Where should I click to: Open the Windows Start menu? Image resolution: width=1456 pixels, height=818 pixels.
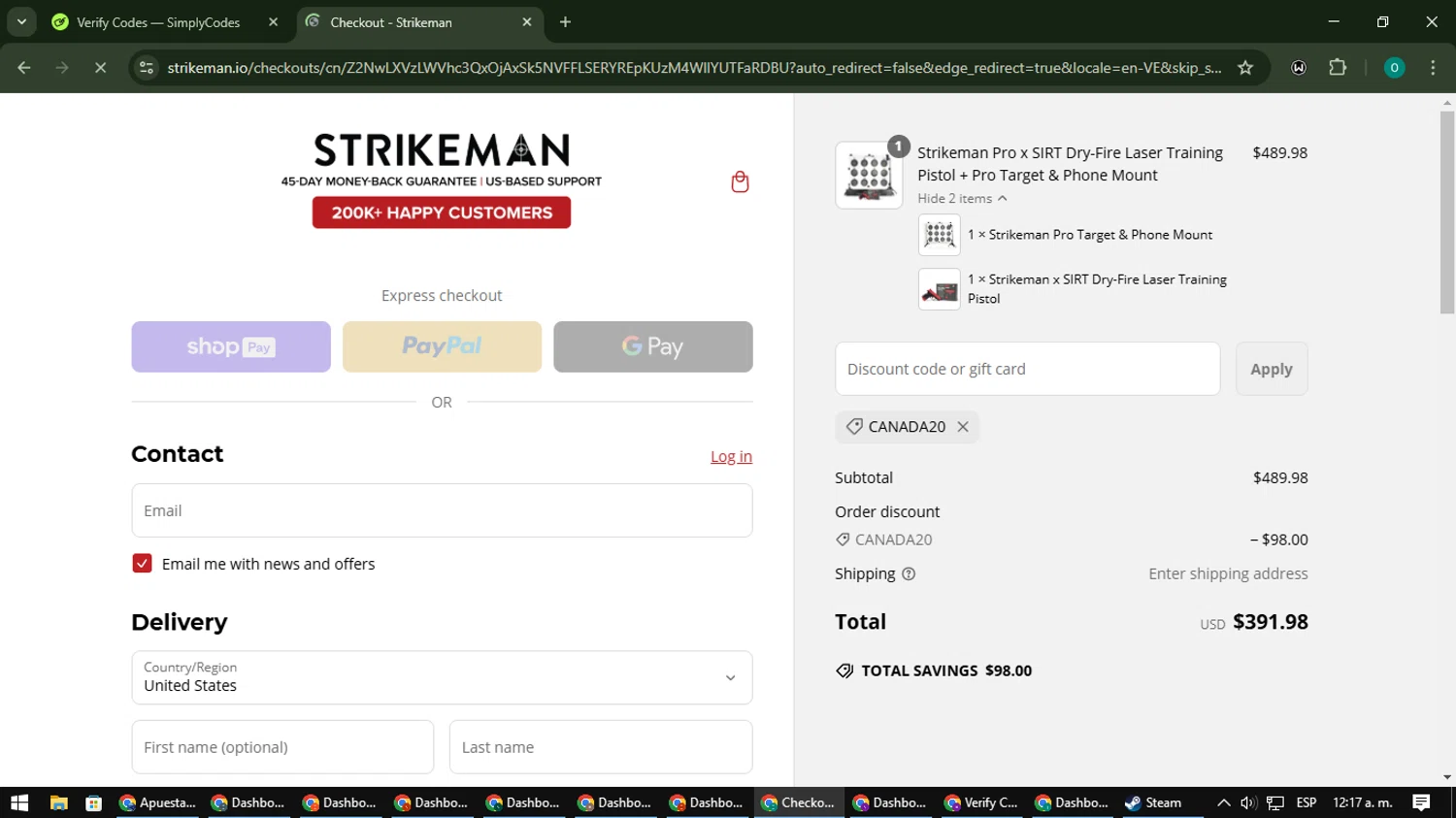[19, 802]
